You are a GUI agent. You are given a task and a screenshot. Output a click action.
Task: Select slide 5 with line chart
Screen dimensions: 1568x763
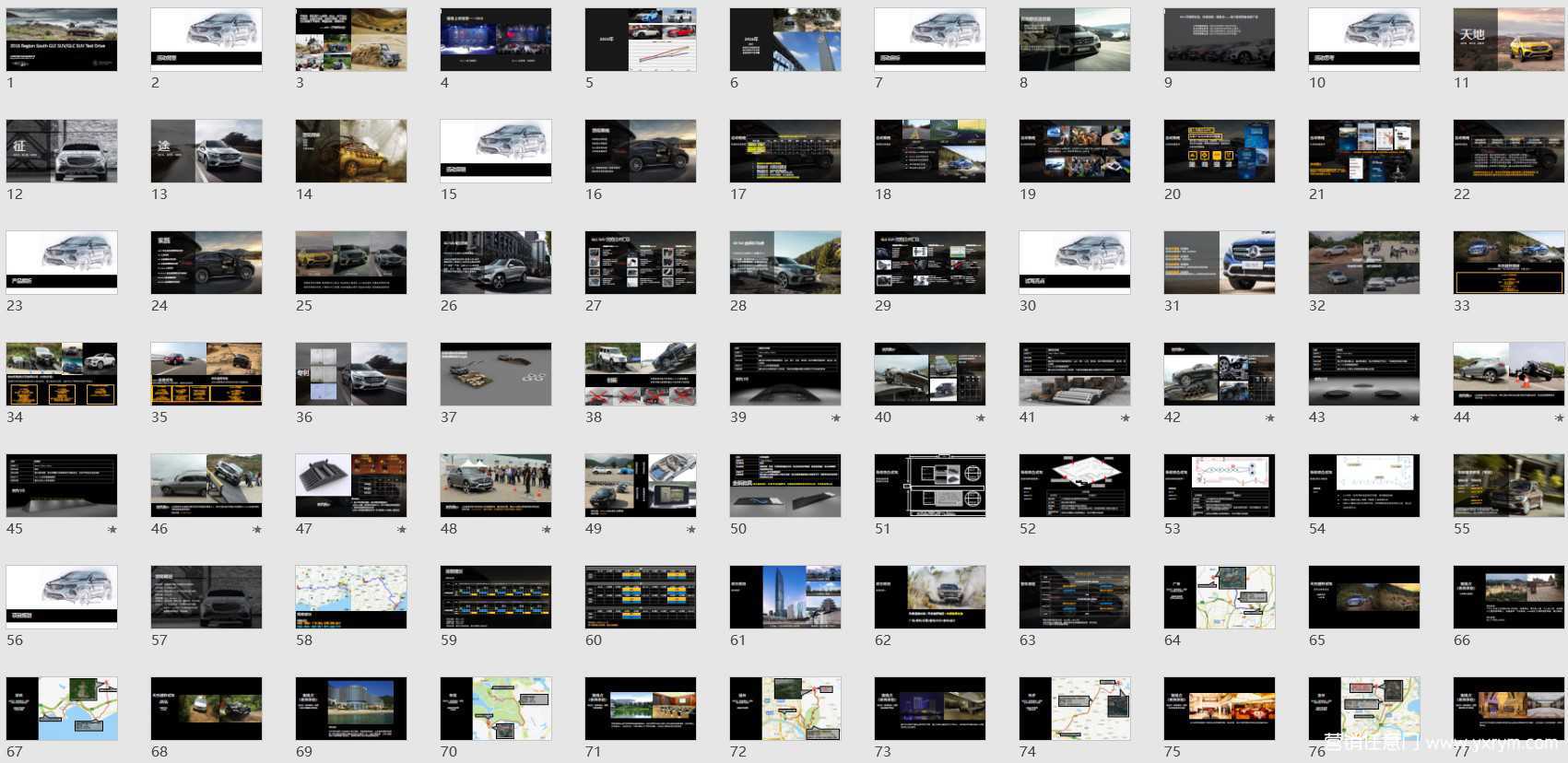point(641,40)
